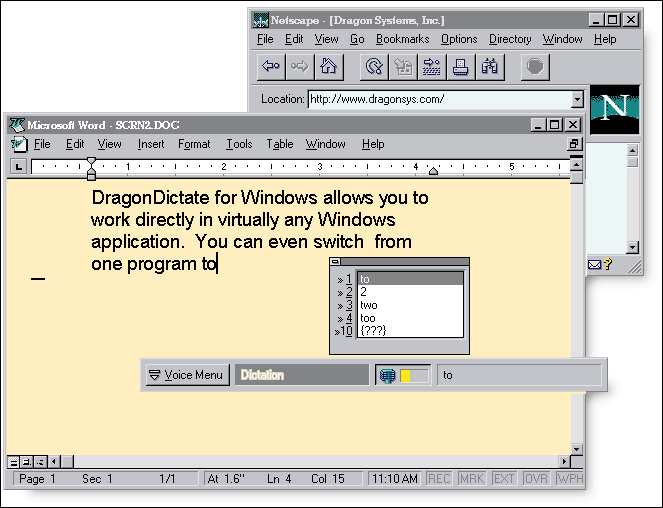Viewport: 663px width, 508px height.
Task: Toggle OVR overtype mode in status bar
Action: (535, 479)
